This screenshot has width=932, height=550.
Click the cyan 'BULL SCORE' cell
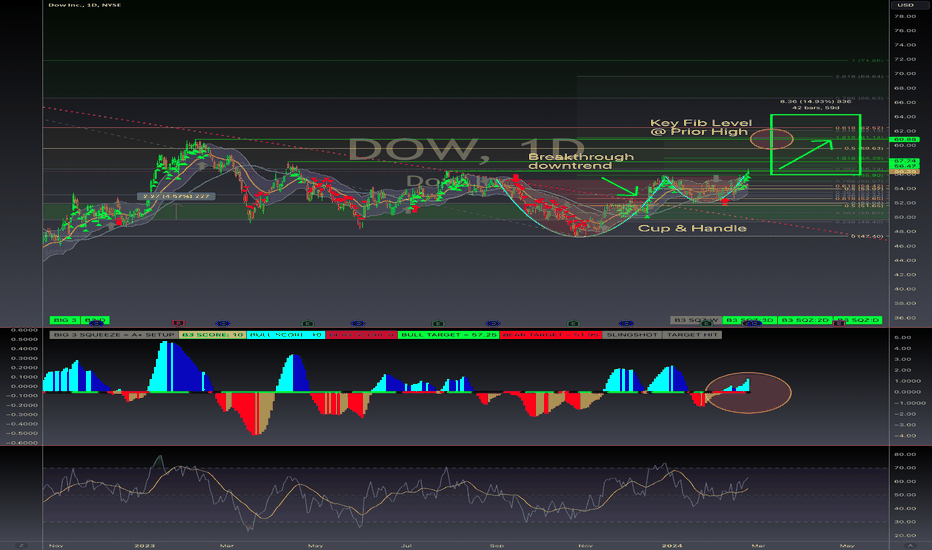(x=285, y=335)
